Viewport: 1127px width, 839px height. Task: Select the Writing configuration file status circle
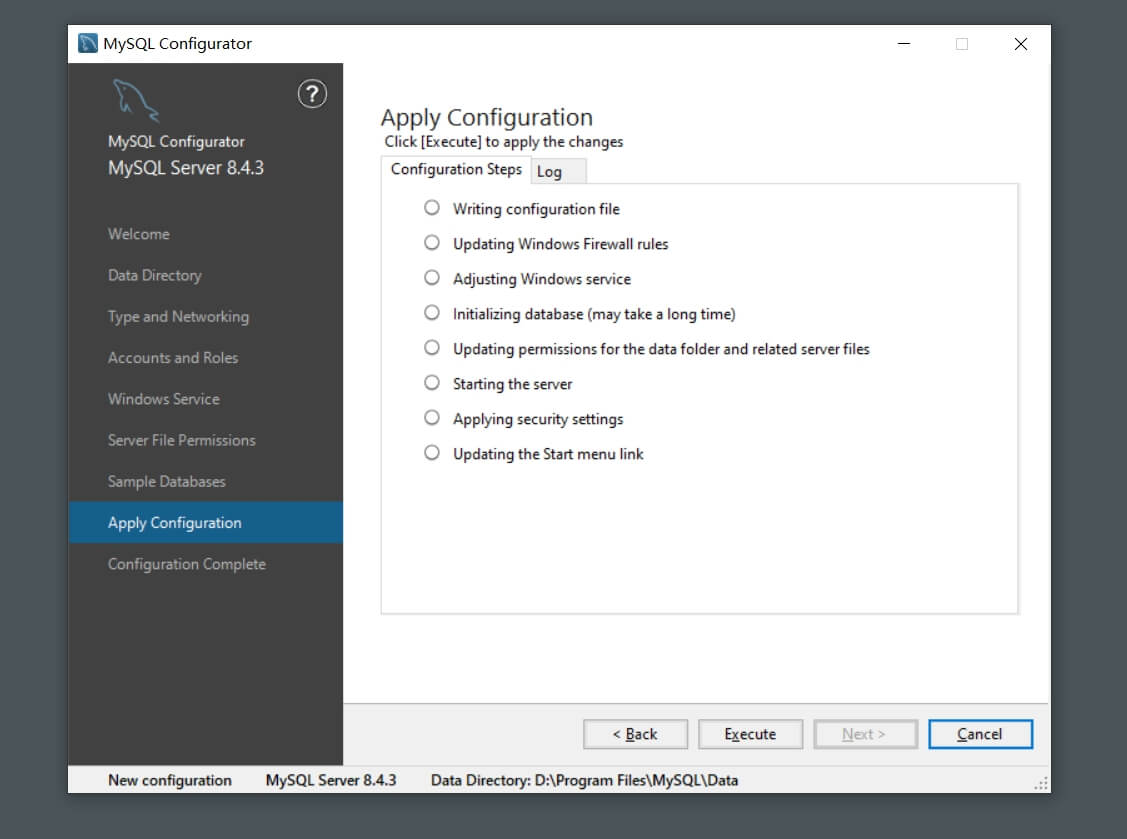click(431, 208)
